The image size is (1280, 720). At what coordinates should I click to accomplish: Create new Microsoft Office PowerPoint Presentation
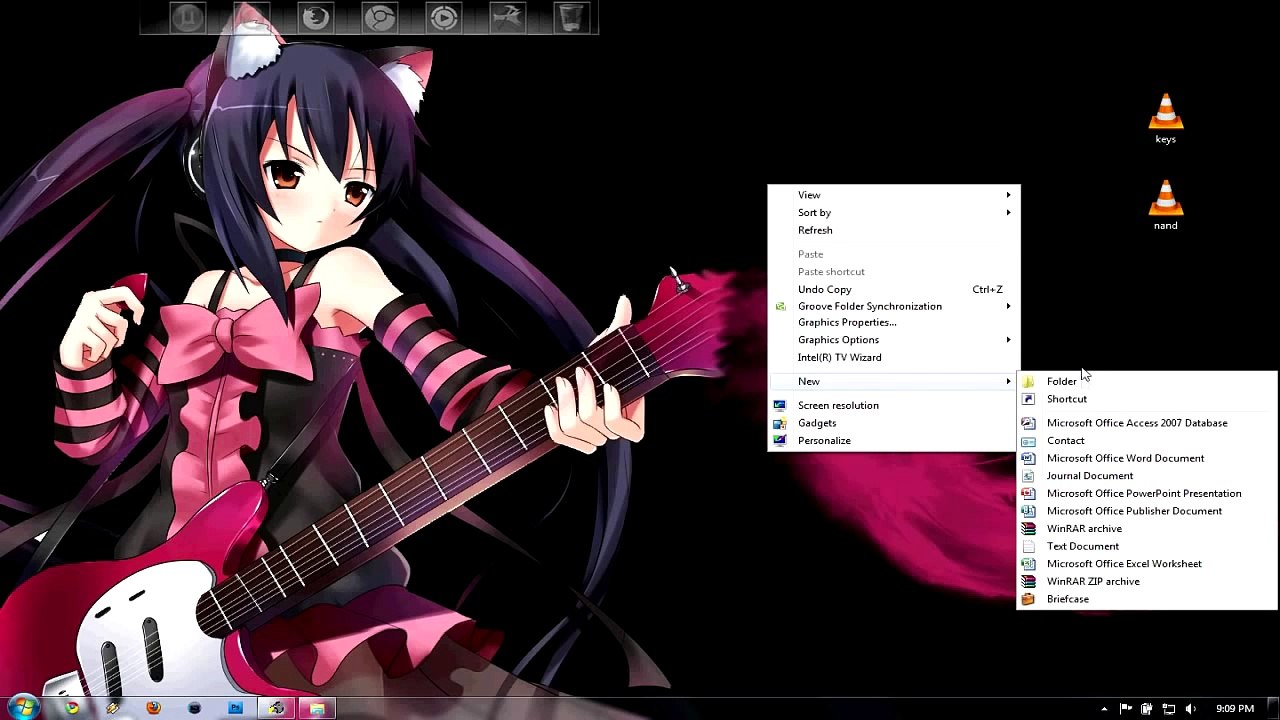(x=1147, y=493)
